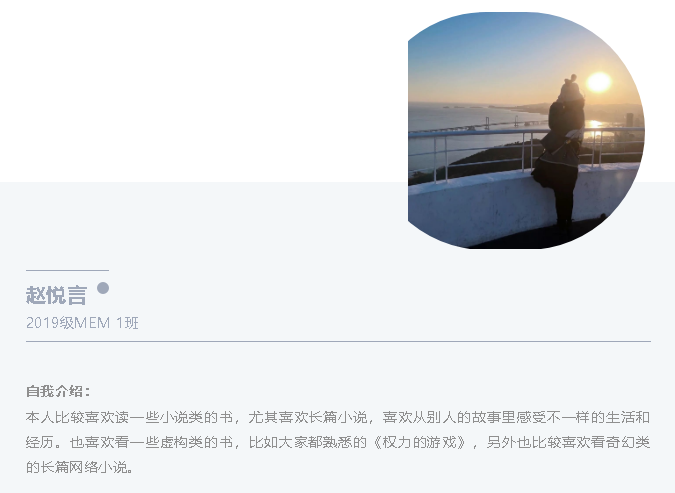Click the person standing in the photo
The width and height of the screenshot is (675, 493).
(560, 153)
